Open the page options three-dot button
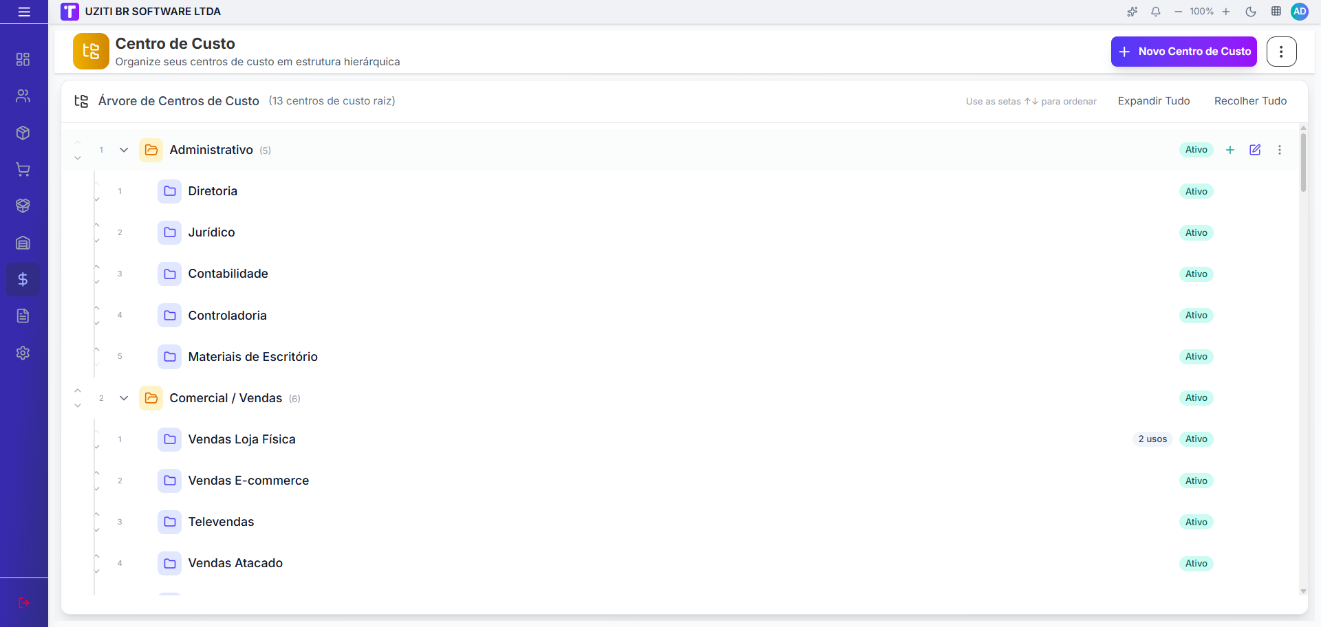Screen dimensions: 1321x627 coord(1282,51)
